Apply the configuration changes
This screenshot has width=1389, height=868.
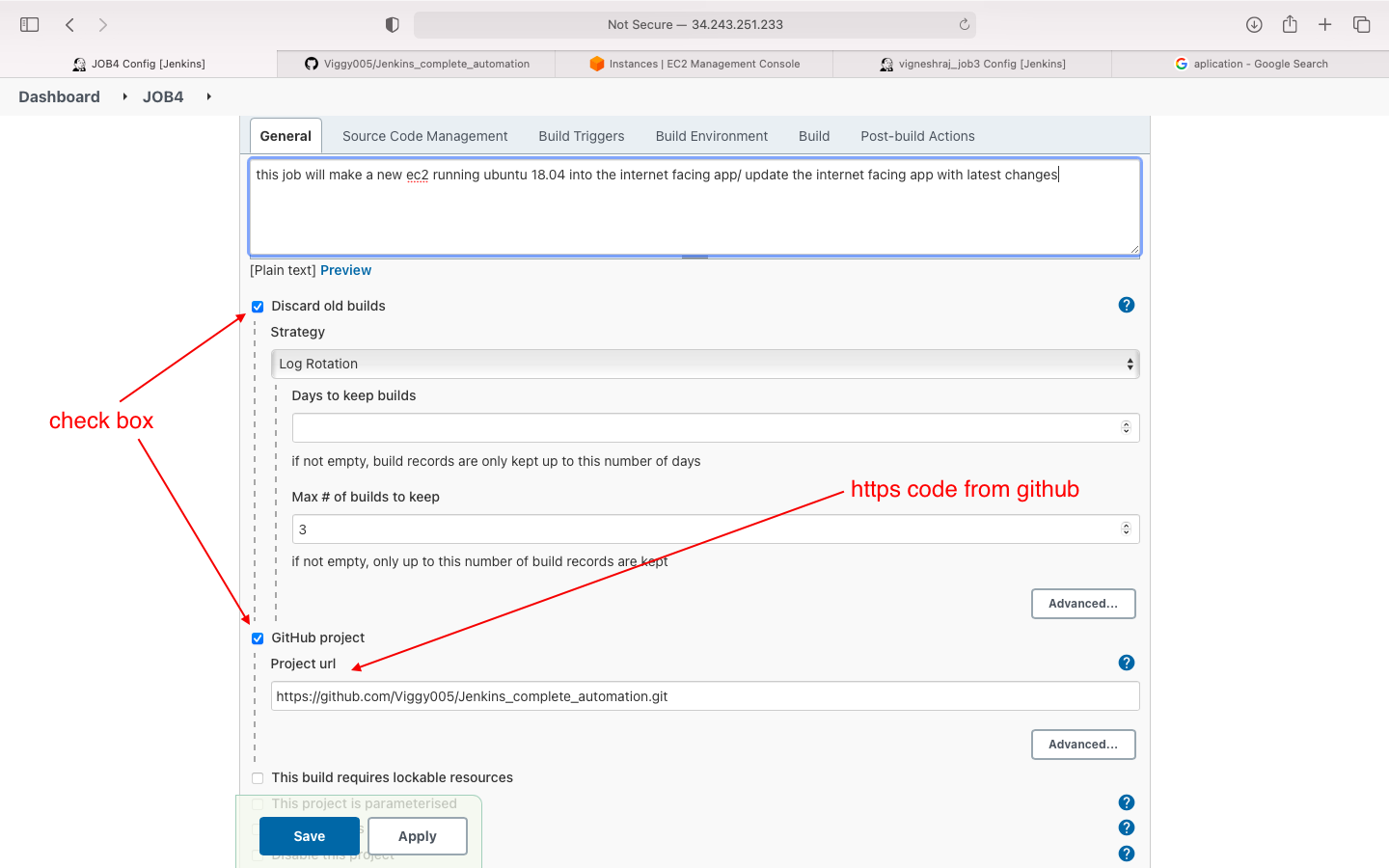pyautogui.click(x=418, y=836)
